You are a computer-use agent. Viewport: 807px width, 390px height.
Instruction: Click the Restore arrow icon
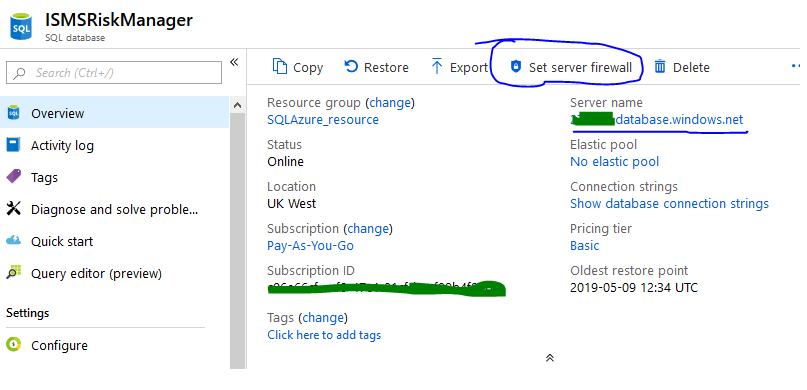(x=350, y=66)
